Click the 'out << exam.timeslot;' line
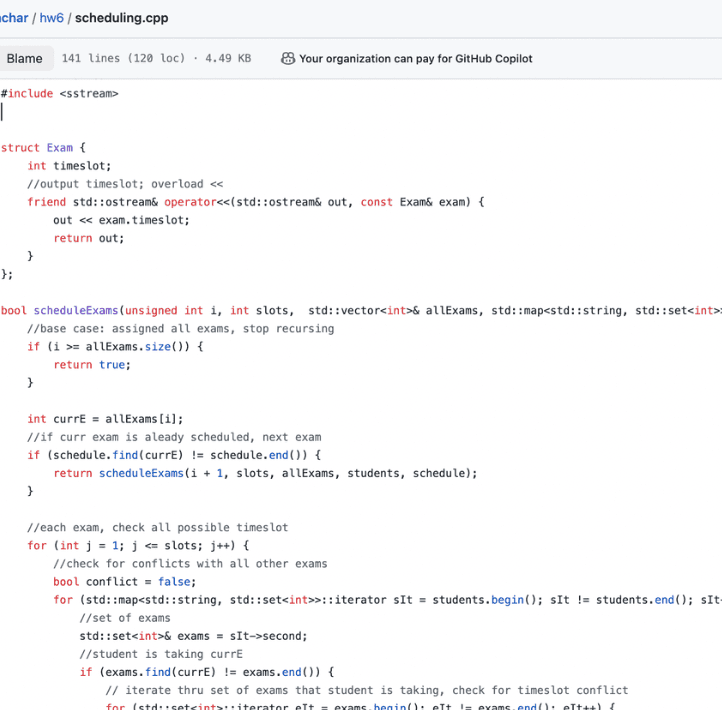 (x=121, y=220)
